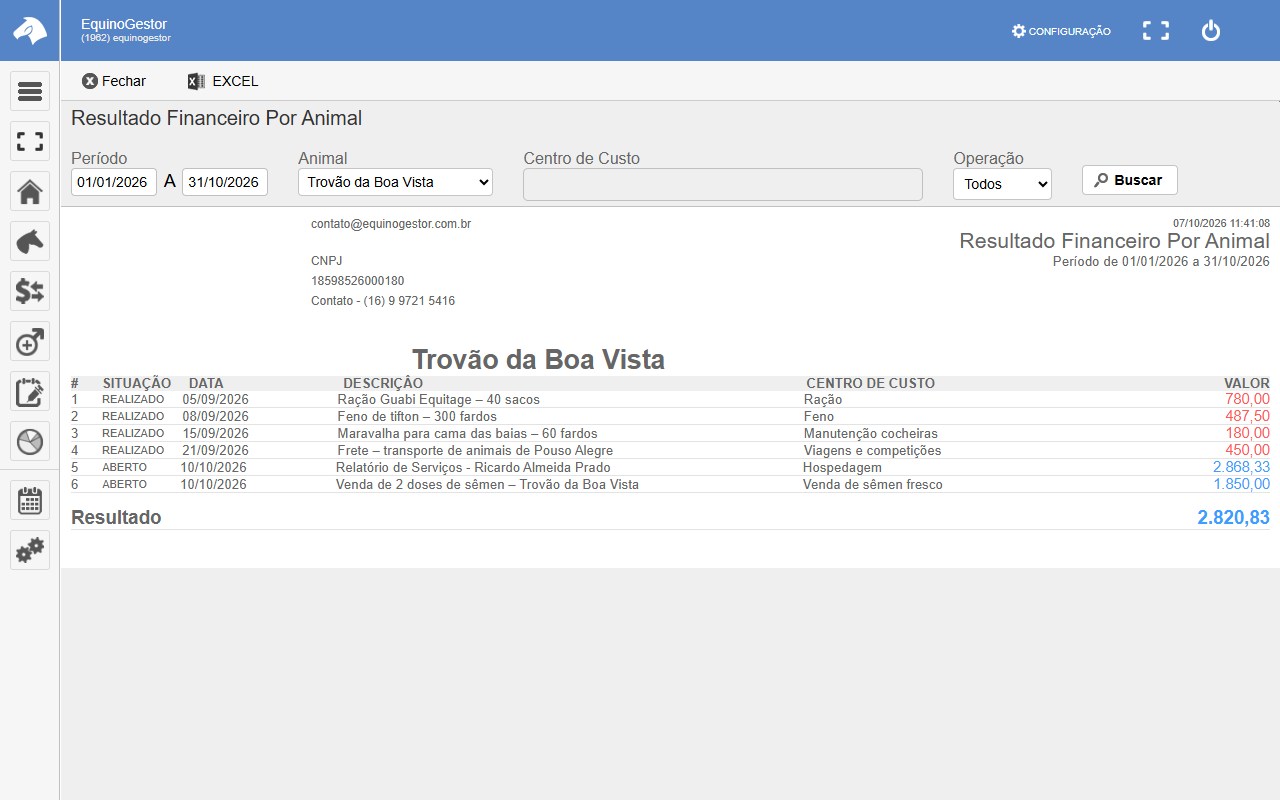Click the EquinoGestor horse logo
Image resolution: width=1280 pixels, height=800 pixels.
[30, 30]
